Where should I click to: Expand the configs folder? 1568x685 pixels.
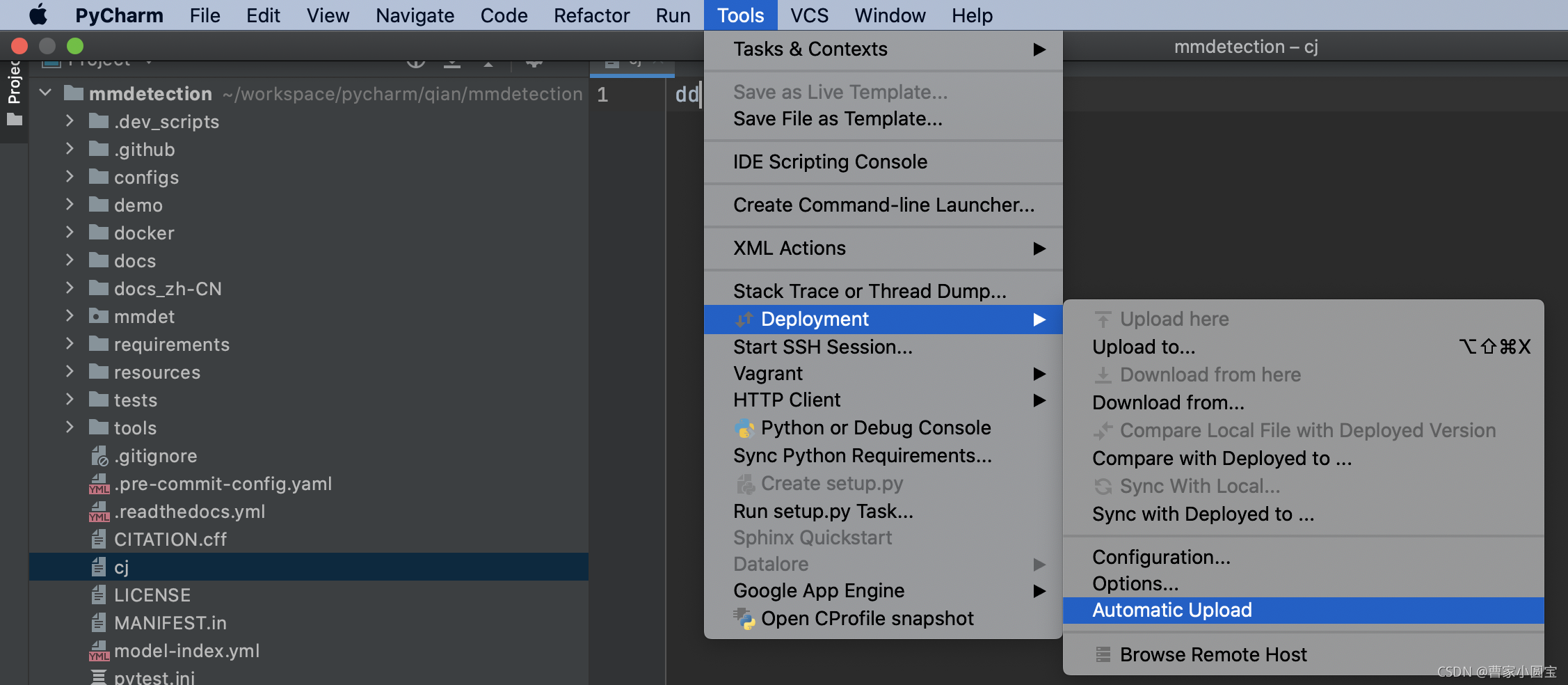(x=70, y=177)
